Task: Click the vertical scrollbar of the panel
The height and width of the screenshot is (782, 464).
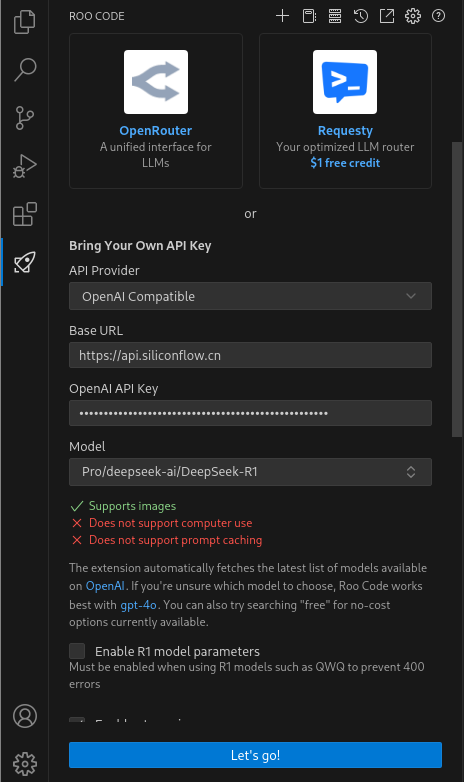Action: 457,289
